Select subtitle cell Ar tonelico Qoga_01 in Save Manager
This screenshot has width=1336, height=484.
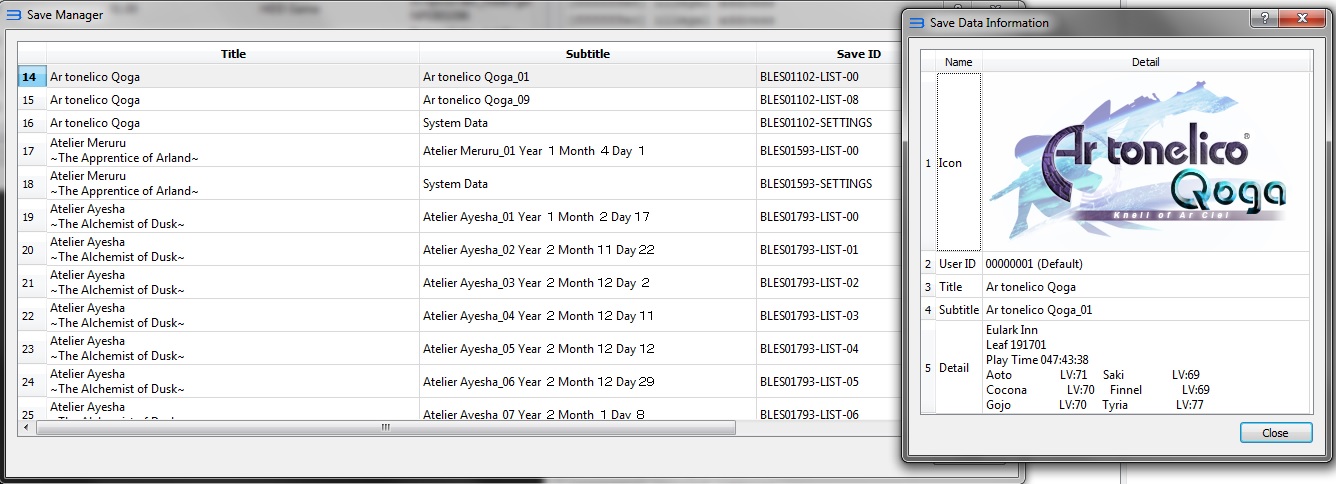[x=587, y=76]
